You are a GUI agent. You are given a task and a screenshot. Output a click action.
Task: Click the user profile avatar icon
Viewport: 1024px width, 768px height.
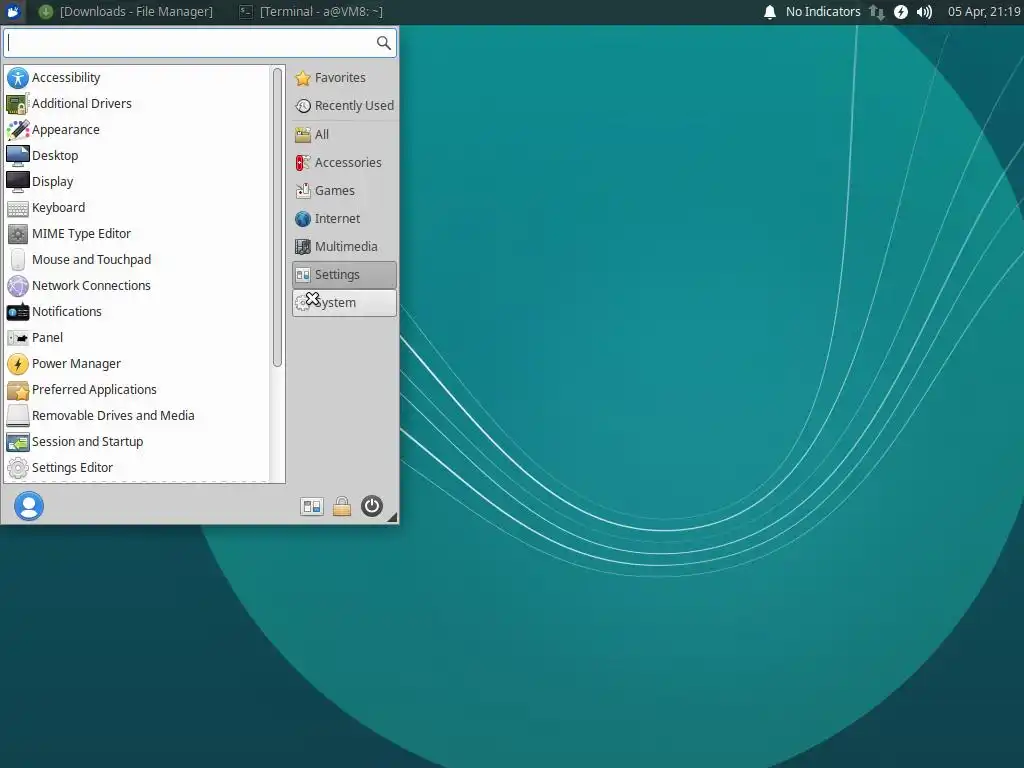click(29, 506)
